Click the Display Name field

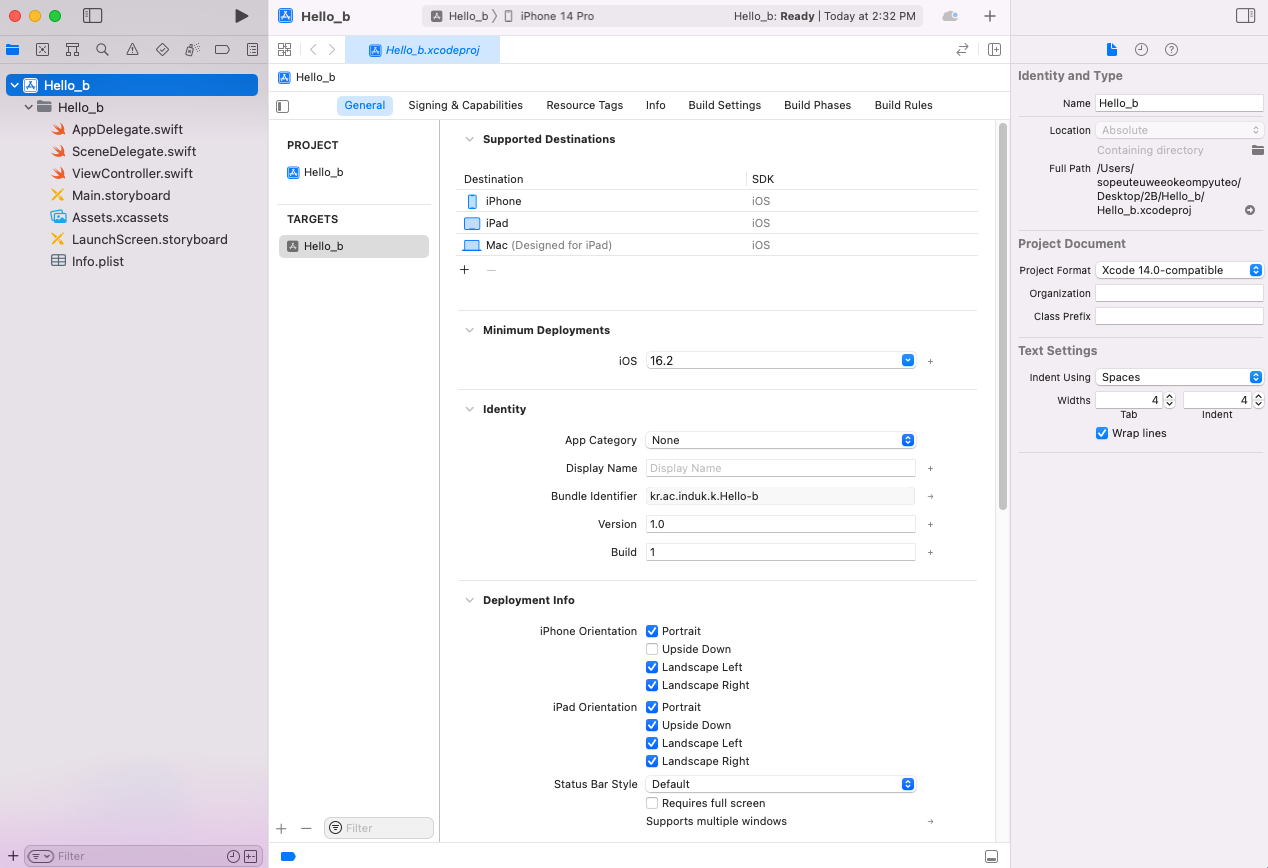point(780,468)
